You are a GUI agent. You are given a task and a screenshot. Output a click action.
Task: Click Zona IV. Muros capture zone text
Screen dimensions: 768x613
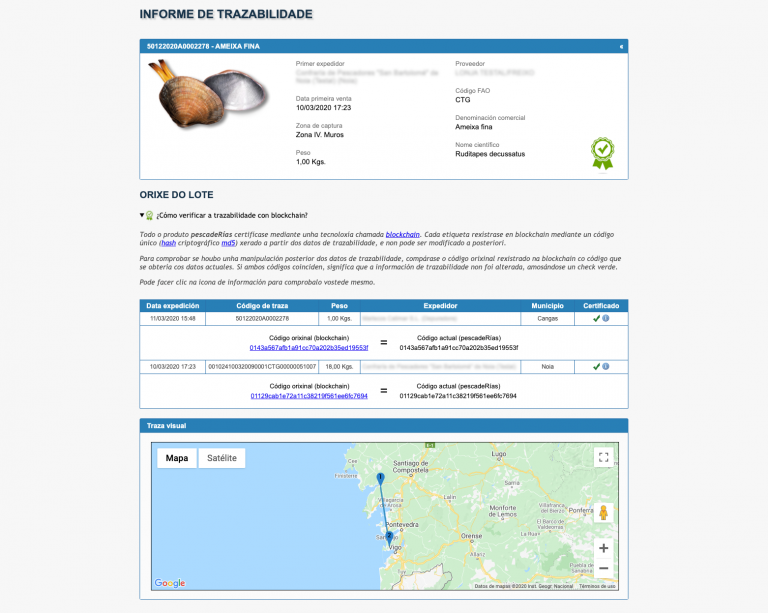coord(320,135)
